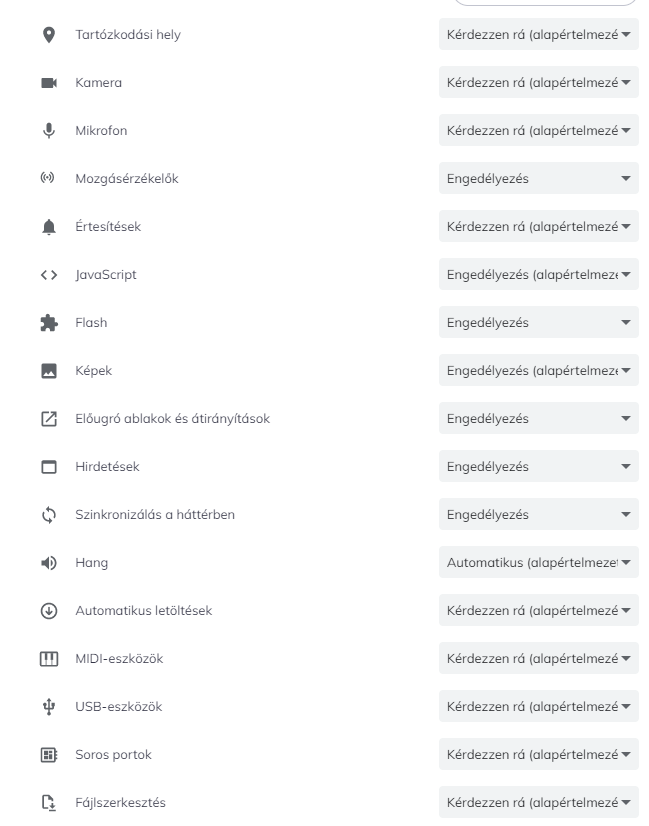Click the Hang speaker icon

[48, 563]
